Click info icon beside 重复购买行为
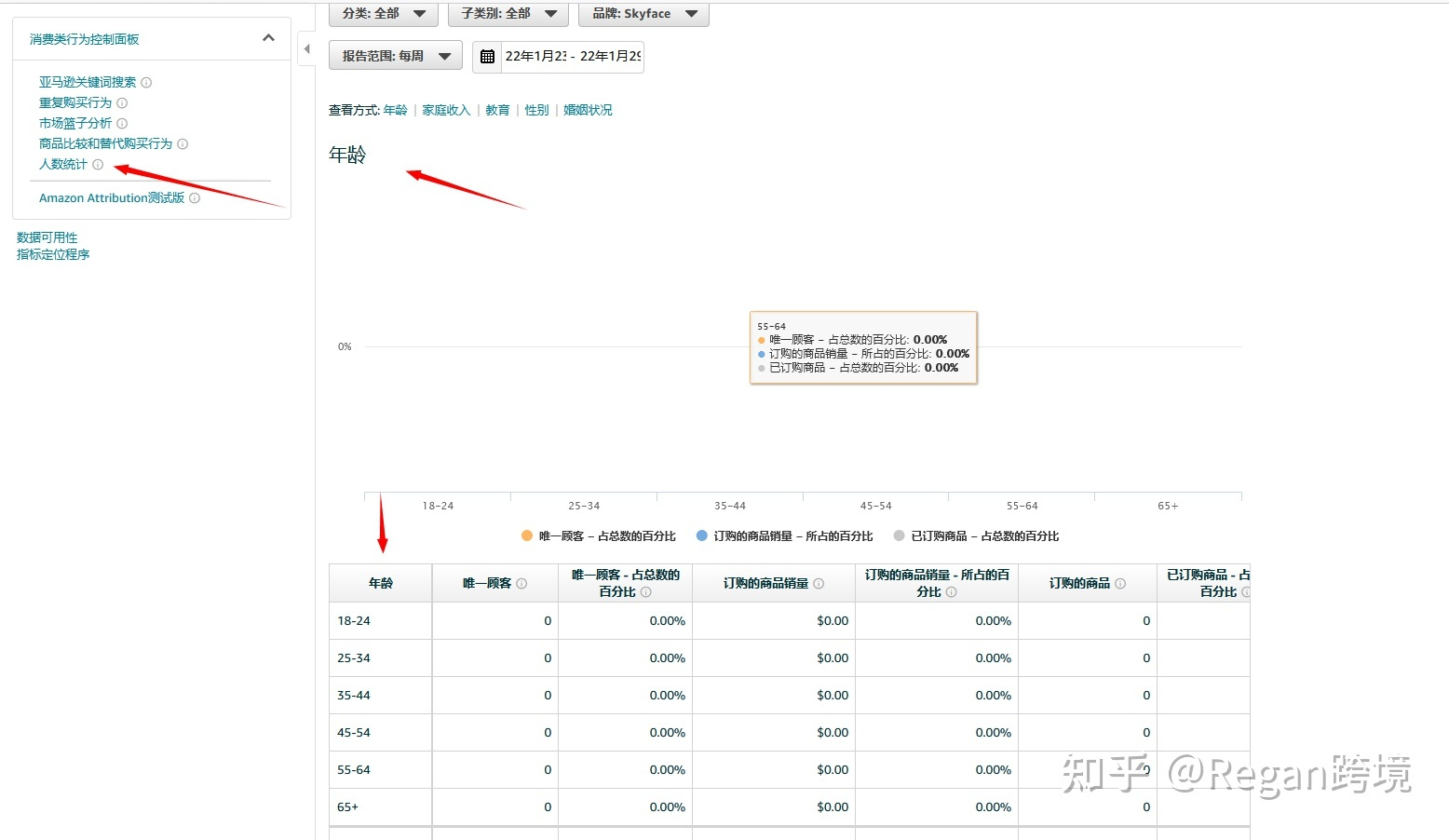The image size is (1449, 840). 122,103
